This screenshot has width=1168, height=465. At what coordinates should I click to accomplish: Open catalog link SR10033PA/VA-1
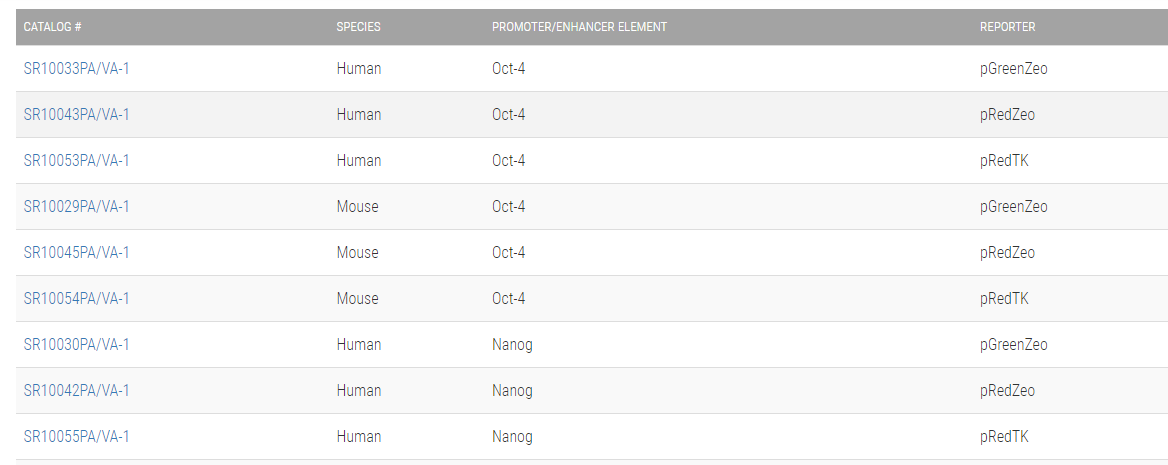[76, 69]
